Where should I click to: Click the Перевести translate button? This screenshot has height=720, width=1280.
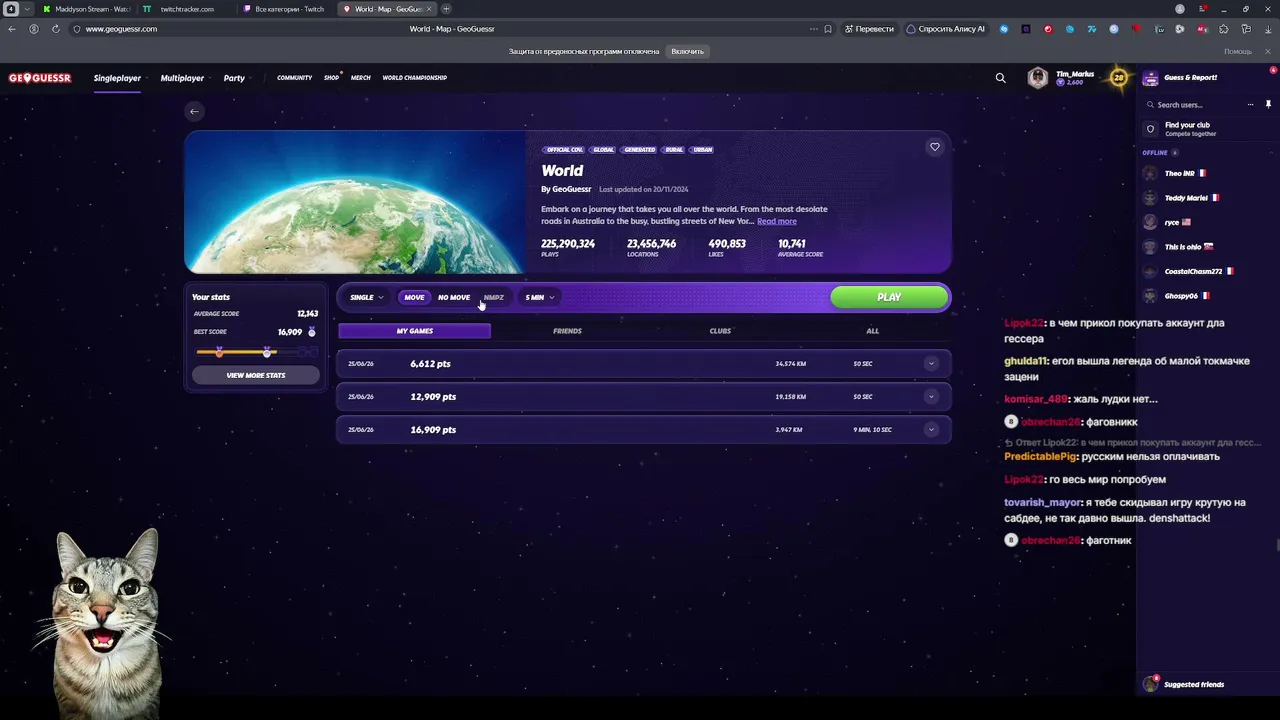tap(869, 29)
